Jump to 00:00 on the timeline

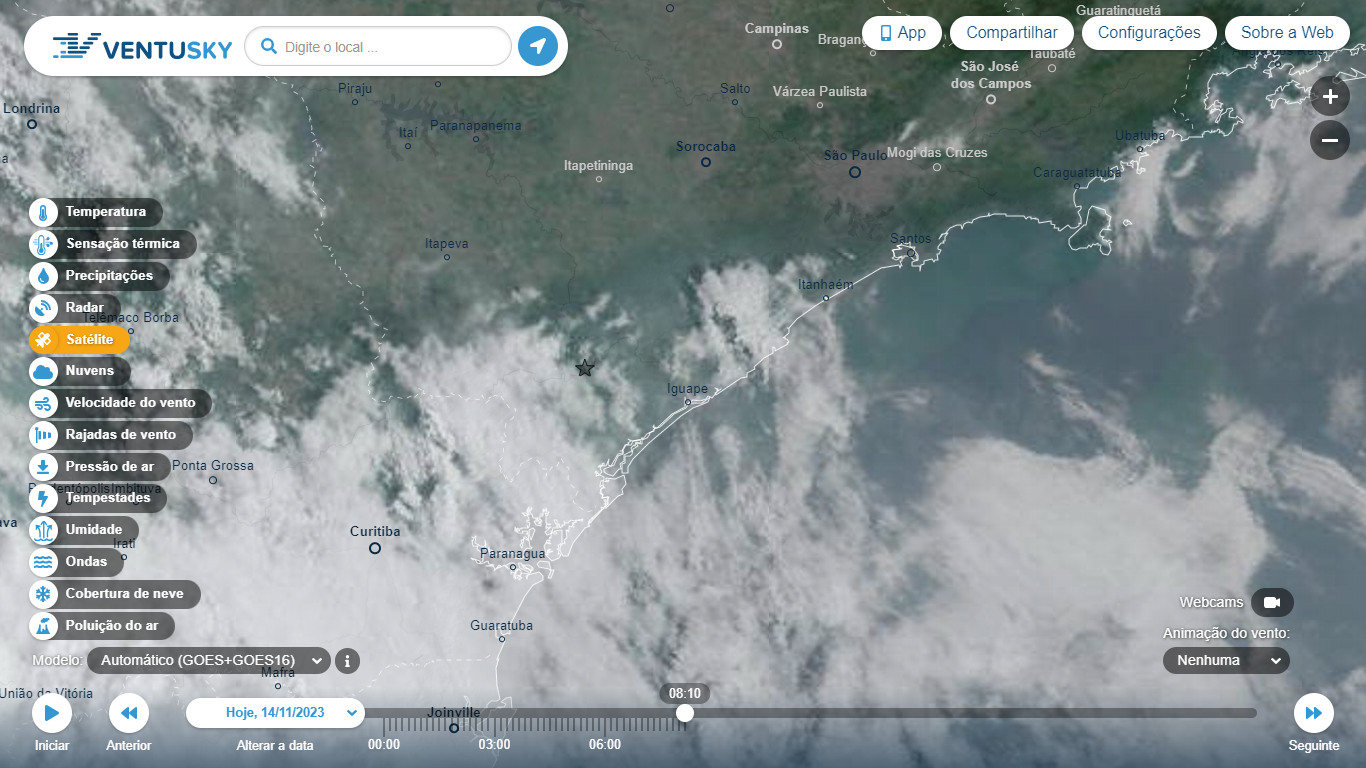(384, 744)
